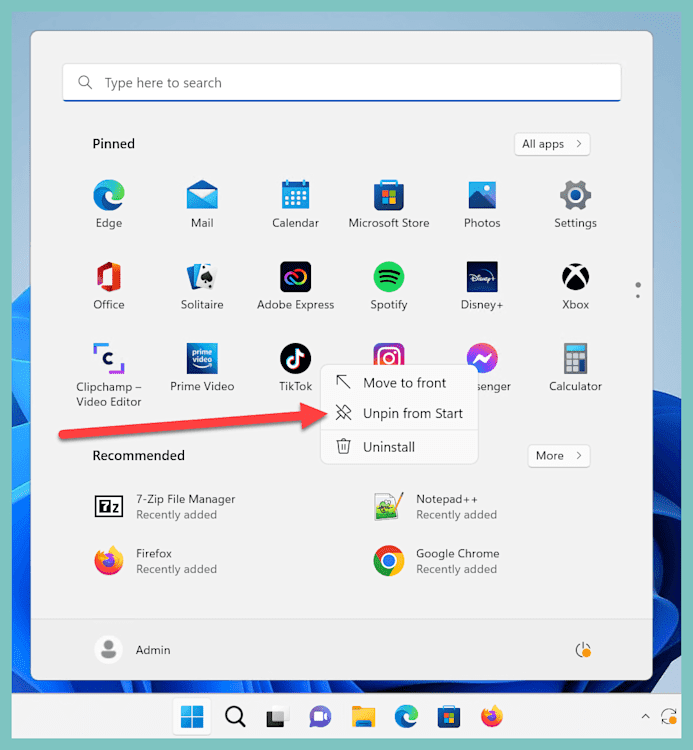
Task: Open Microsoft Store from Pinned
Action: 388,204
